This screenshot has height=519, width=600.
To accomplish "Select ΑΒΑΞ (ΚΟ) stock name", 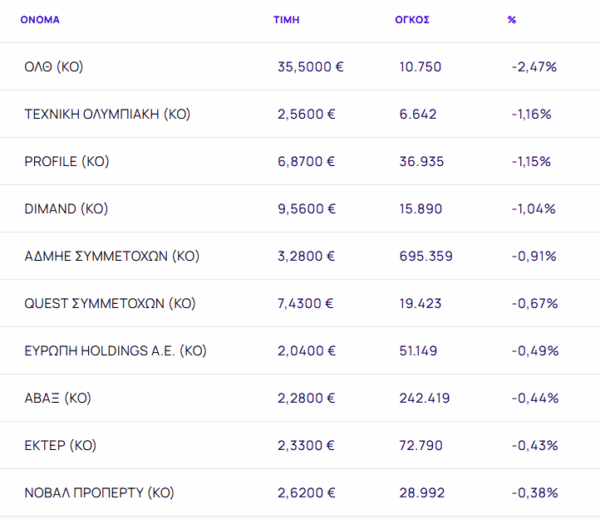I will (x=58, y=398).
